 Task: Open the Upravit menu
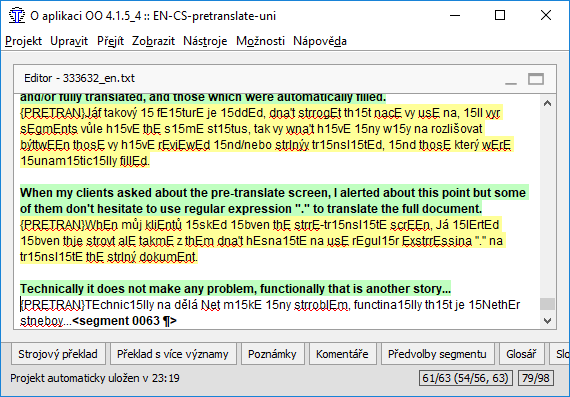[x=69, y=41]
